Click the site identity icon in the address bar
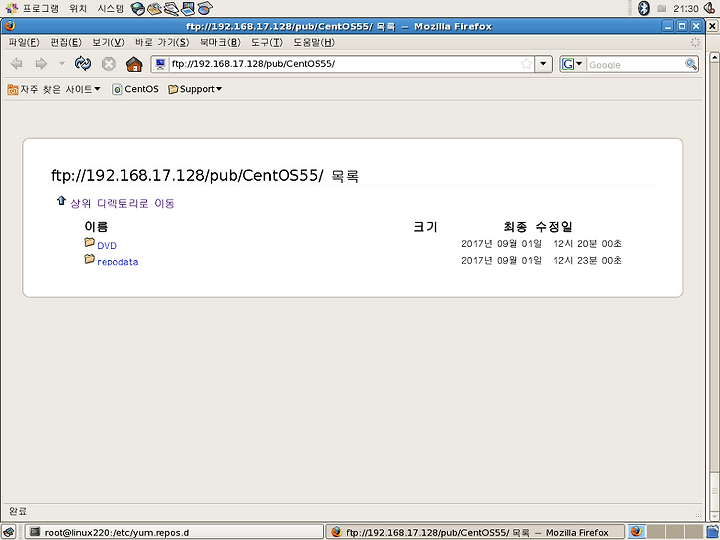The height and width of the screenshot is (540, 720). [x=160, y=64]
